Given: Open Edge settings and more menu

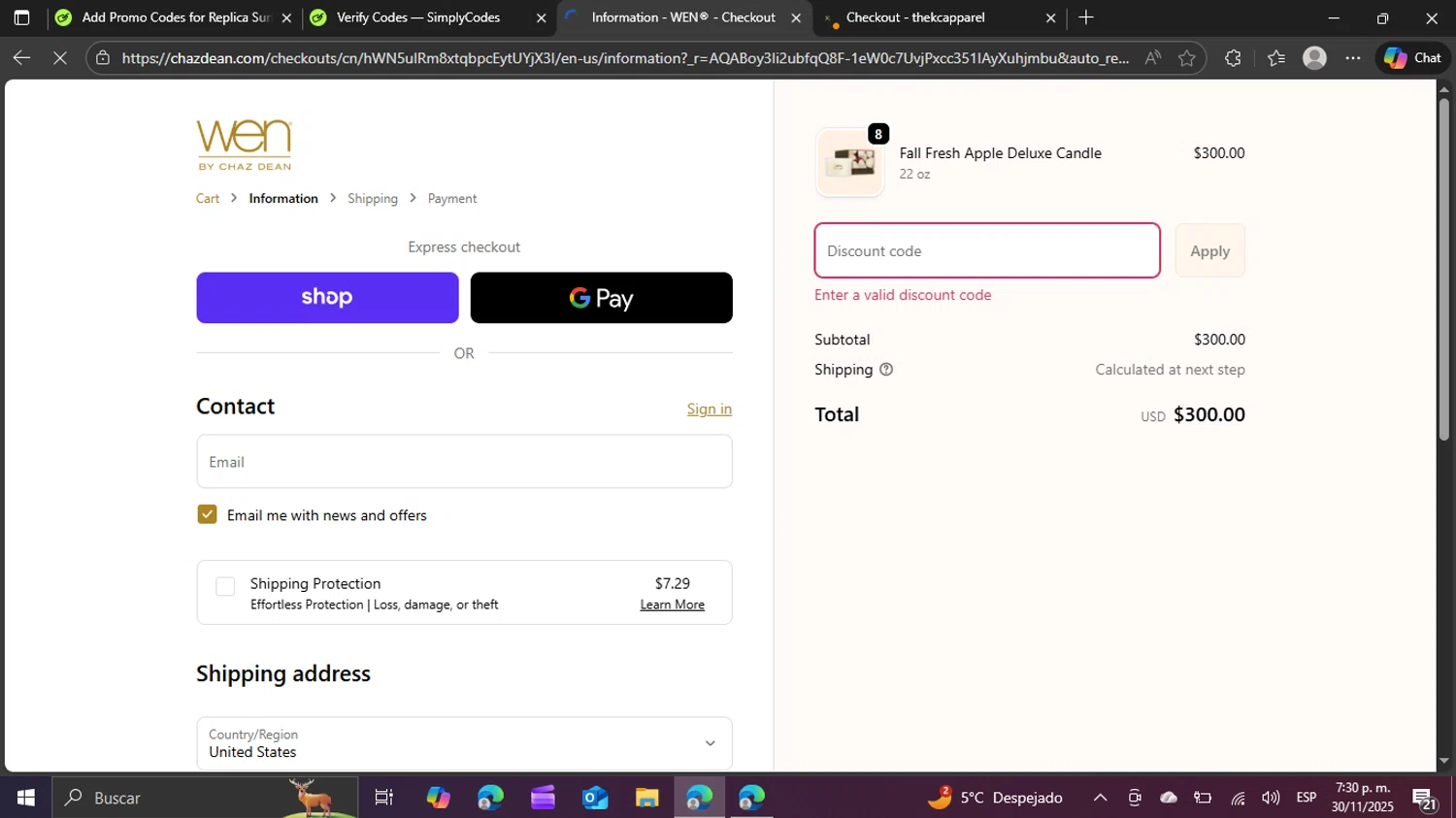Looking at the screenshot, I should click(x=1353, y=58).
